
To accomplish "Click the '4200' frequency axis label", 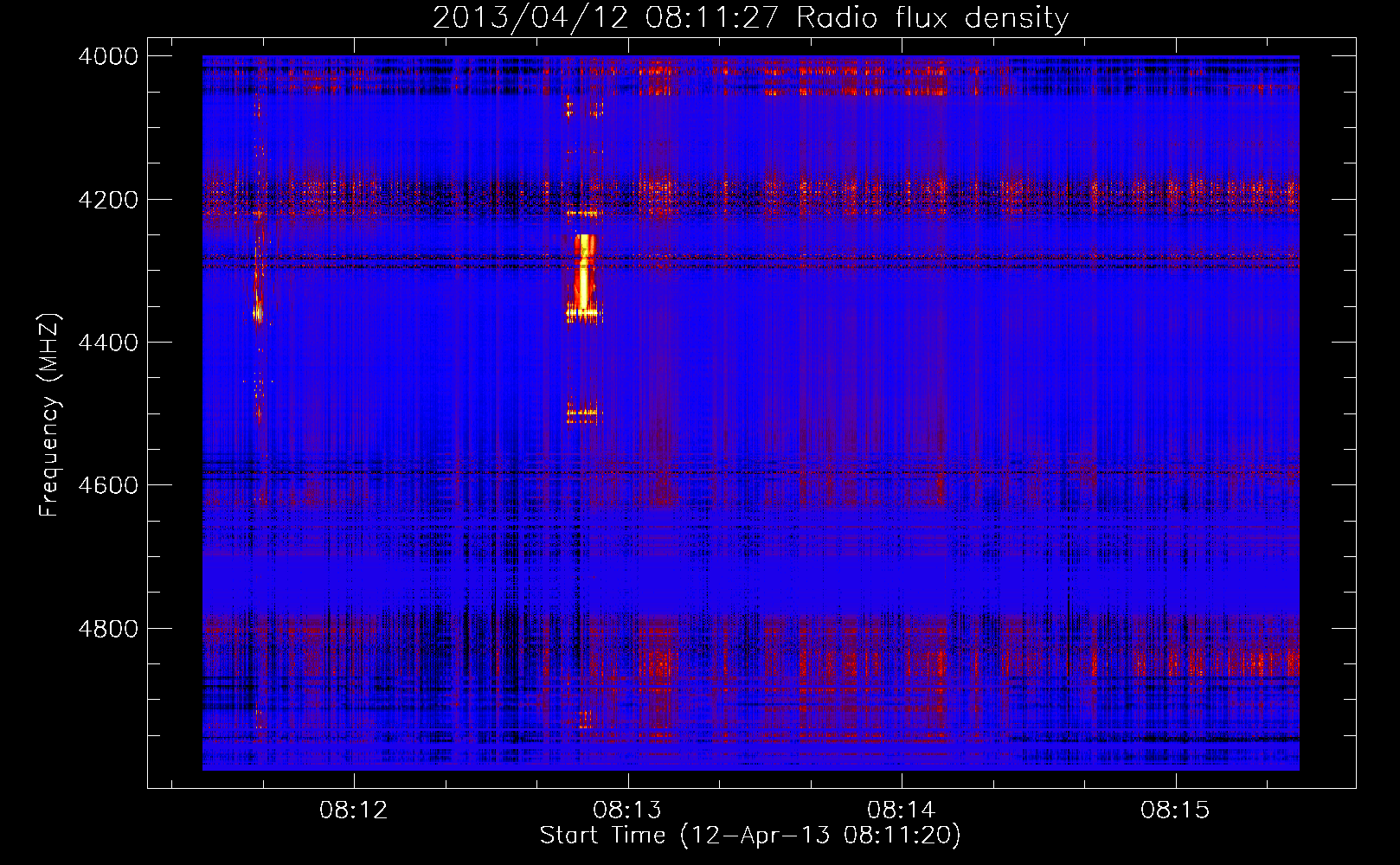I will 108,200.
